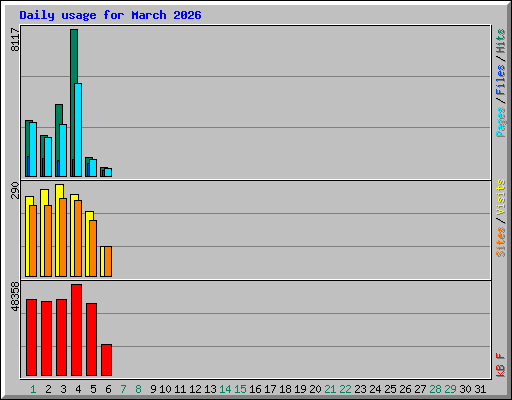Click the 290 visits axis maximum label

[15, 190]
